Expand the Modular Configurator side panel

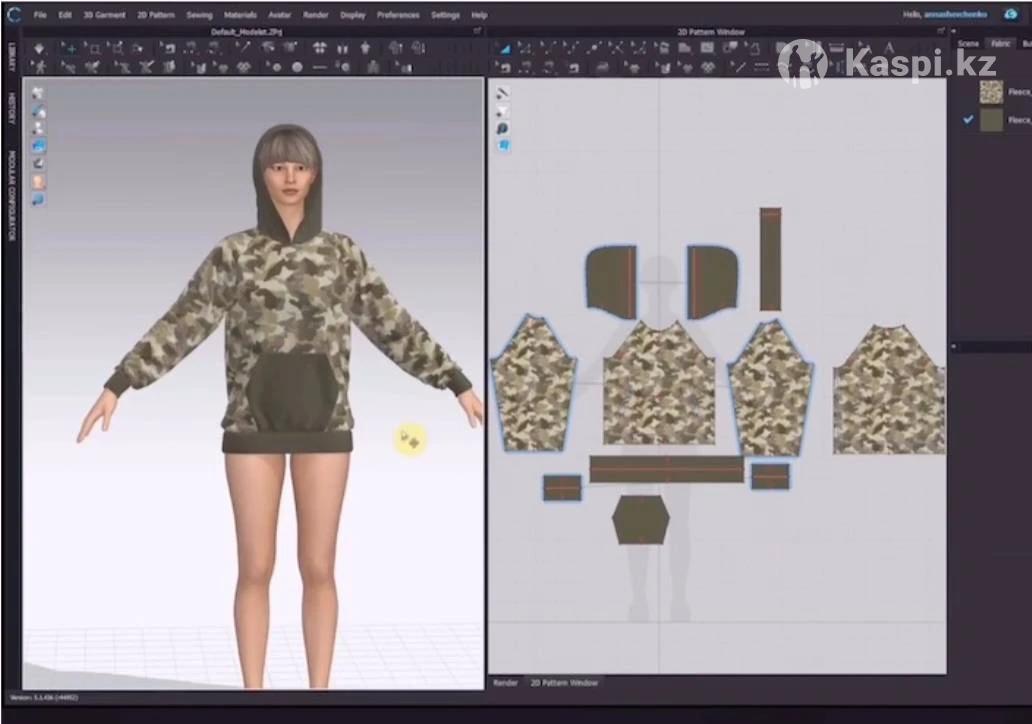coord(11,195)
